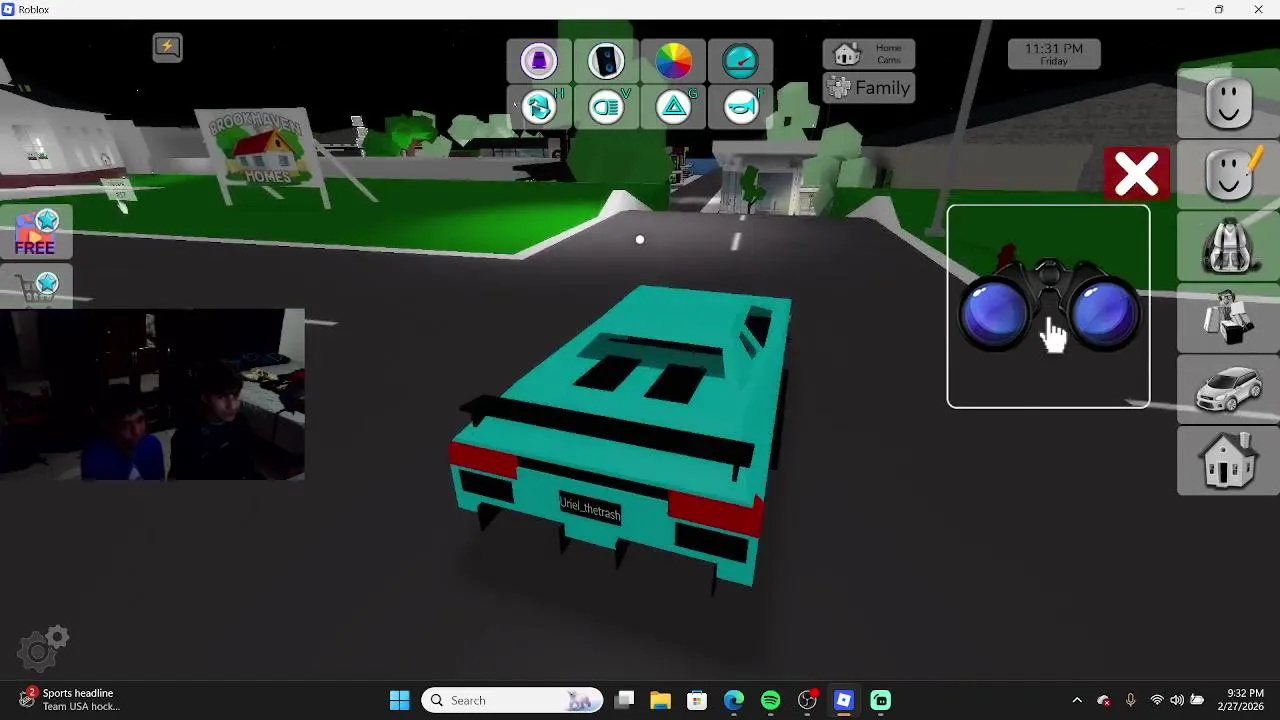Image resolution: width=1280 pixels, height=720 pixels.
Task: Toggle the hazard lights triangle
Action: point(673,106)
